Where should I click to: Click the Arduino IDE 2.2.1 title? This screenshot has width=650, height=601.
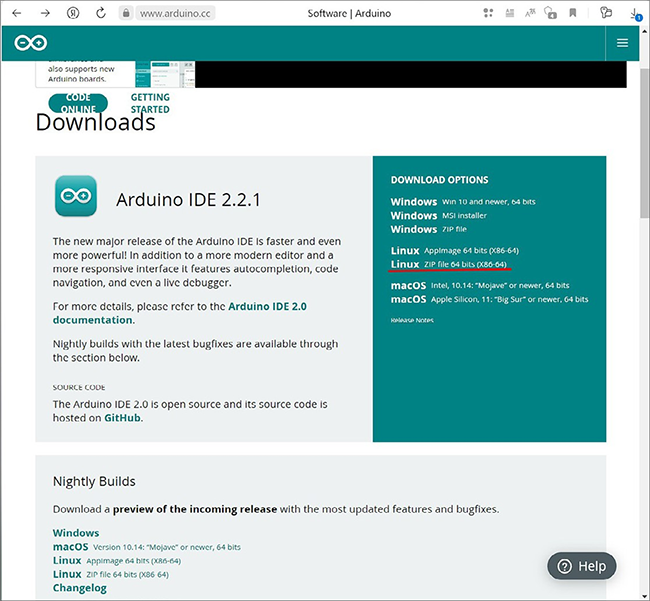point(188,199)
